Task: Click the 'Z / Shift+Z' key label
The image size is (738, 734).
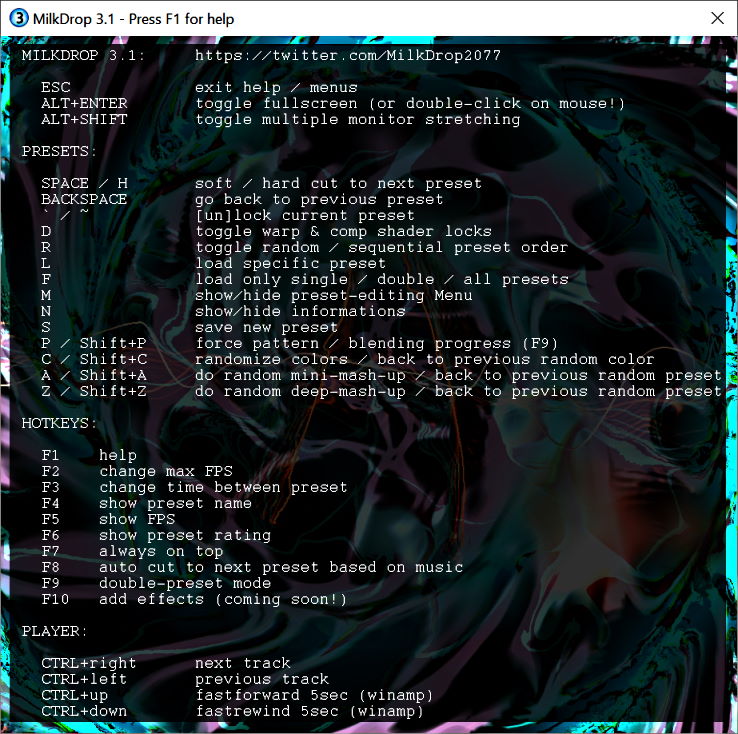Action: (x=94, y=391)
